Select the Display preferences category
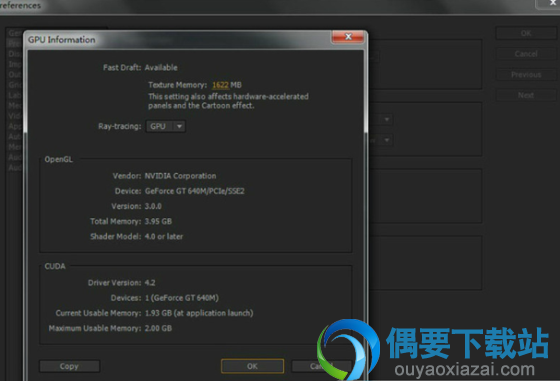The width and height of the screenshot is (560, 381). tap(15, 54)
